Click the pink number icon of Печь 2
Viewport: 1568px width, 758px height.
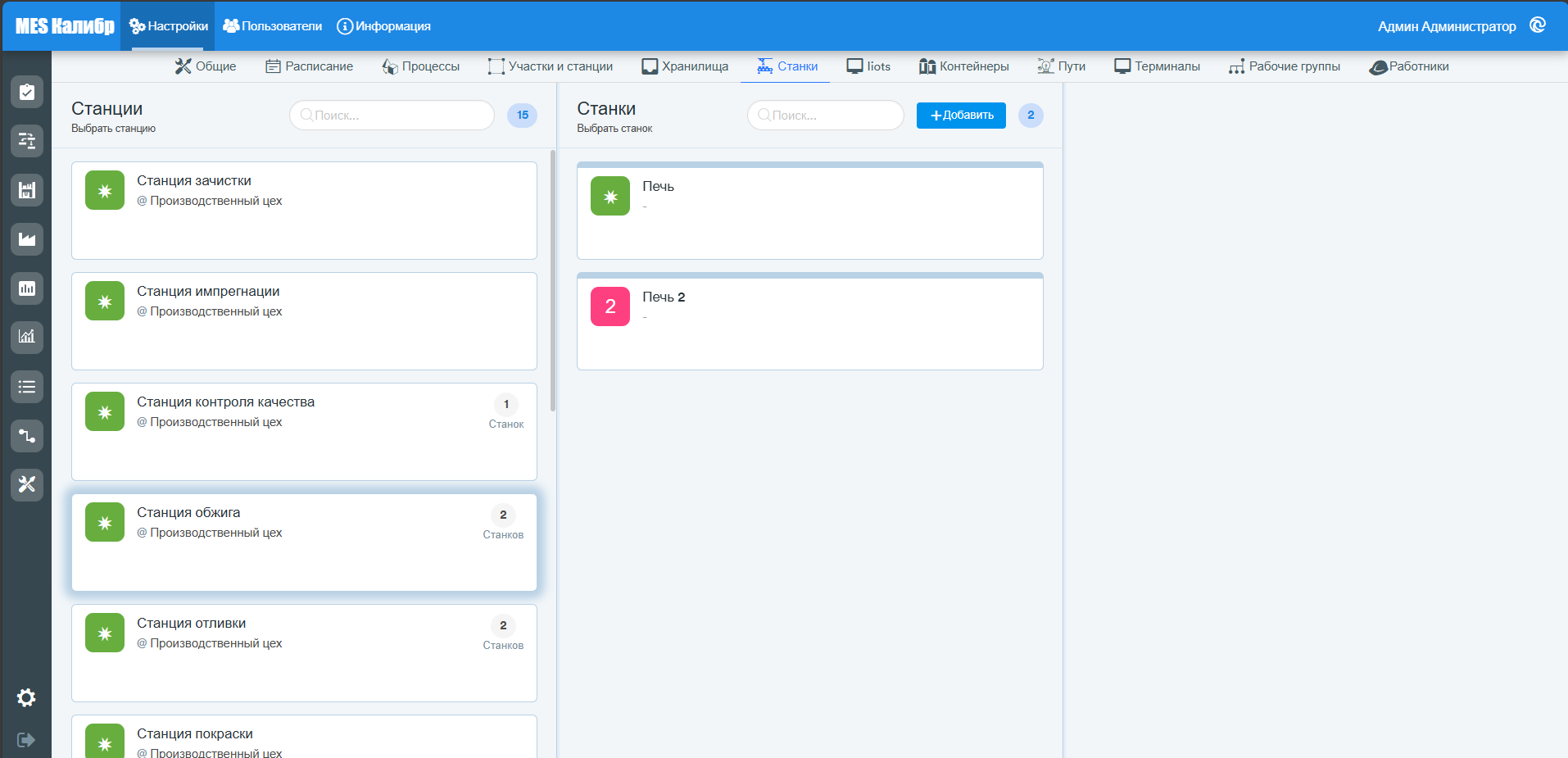coord(610,306)
